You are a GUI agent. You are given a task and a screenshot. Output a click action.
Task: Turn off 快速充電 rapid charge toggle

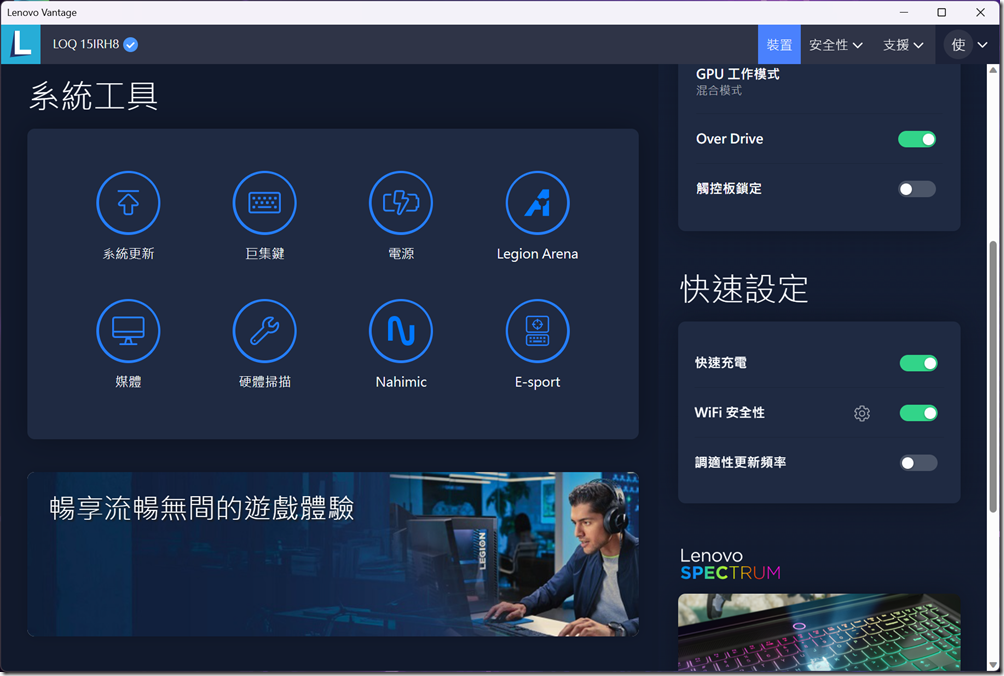(x=918, y=363)
